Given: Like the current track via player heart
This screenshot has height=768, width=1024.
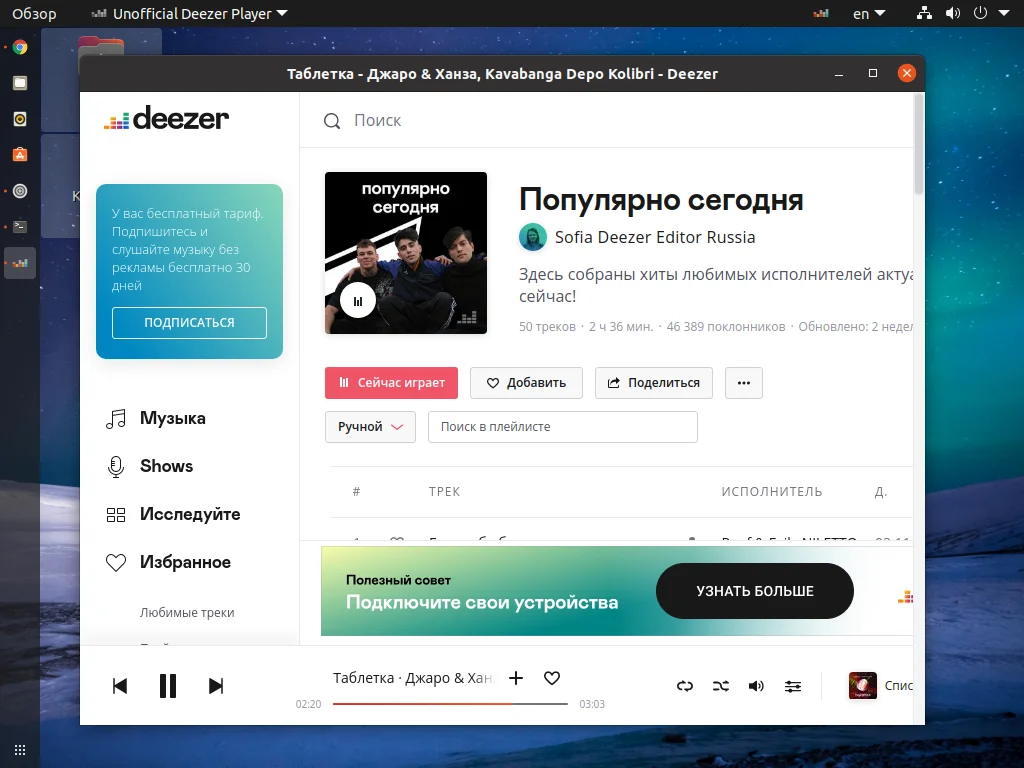Looking at the screenshot, I should point(552,678).
